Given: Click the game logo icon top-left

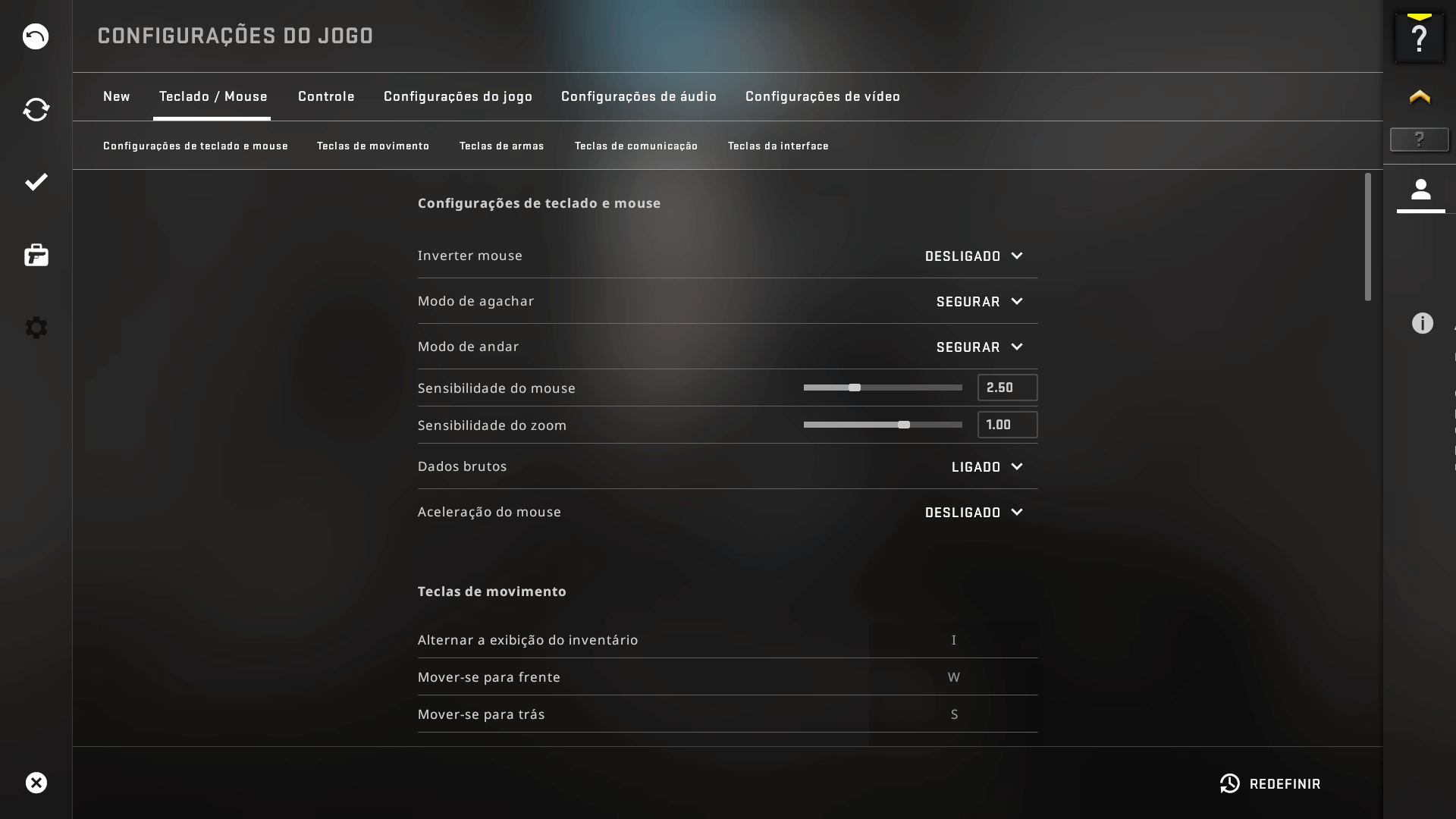Looking at the screenshot, I should point(36,36).
